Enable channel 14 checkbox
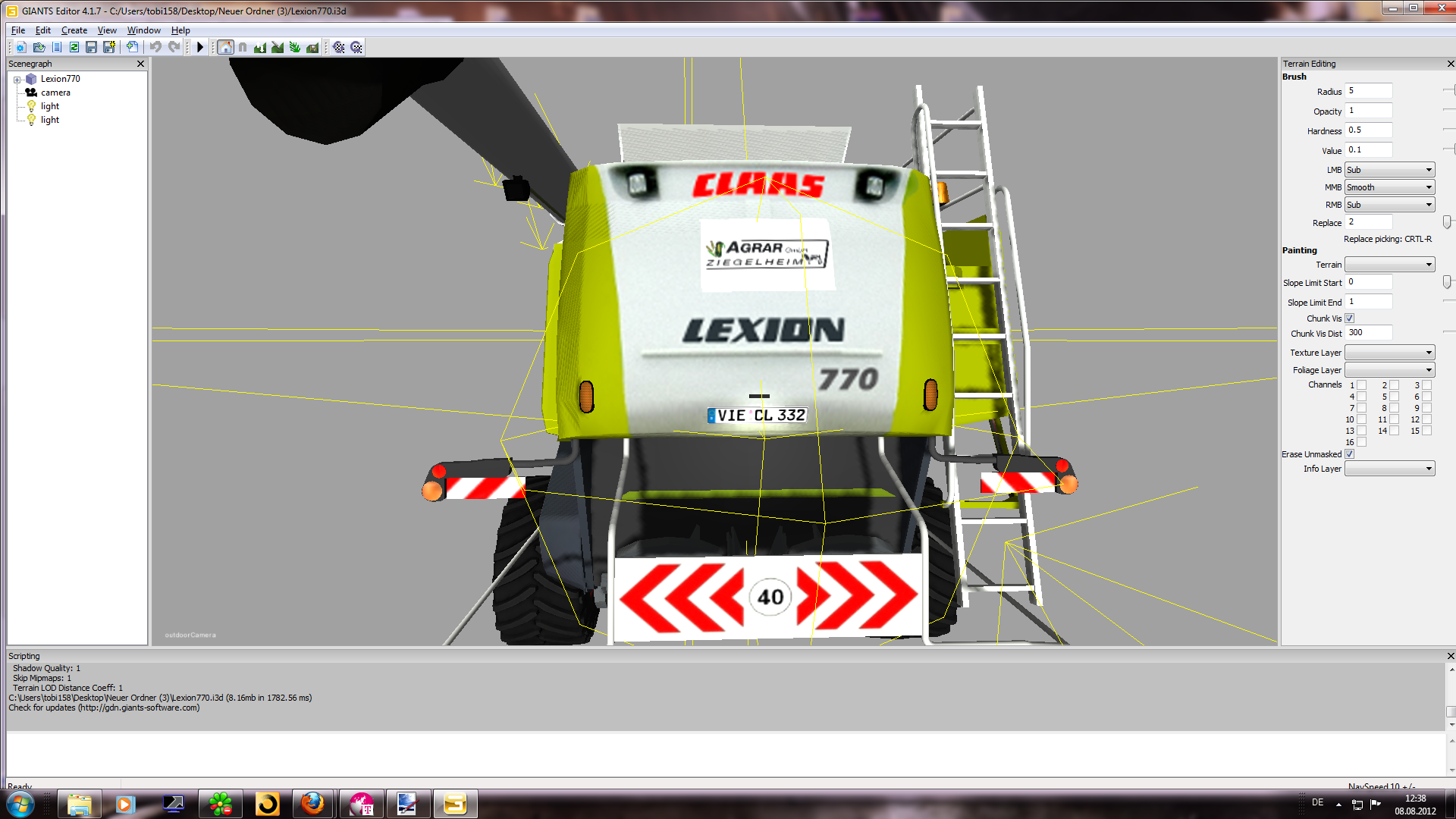 coord(1395,431)
